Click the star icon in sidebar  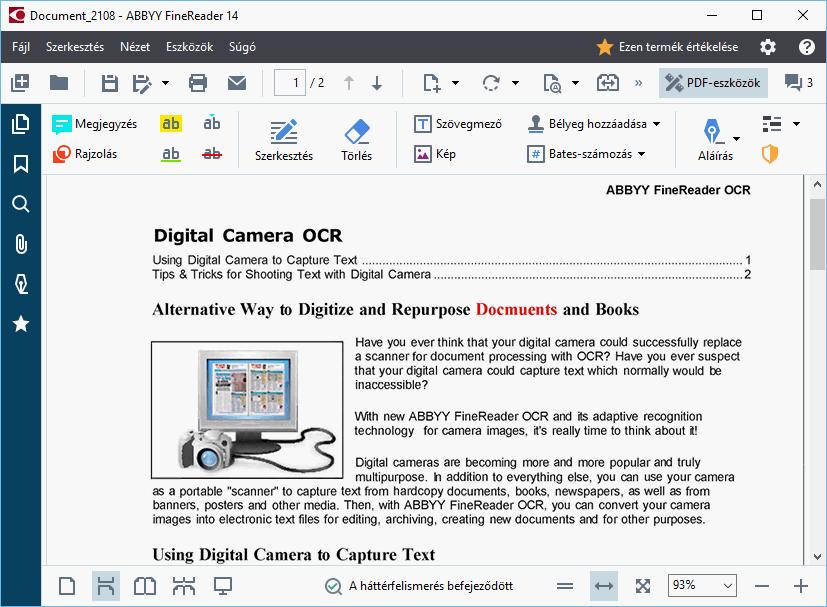click(21, 323)
